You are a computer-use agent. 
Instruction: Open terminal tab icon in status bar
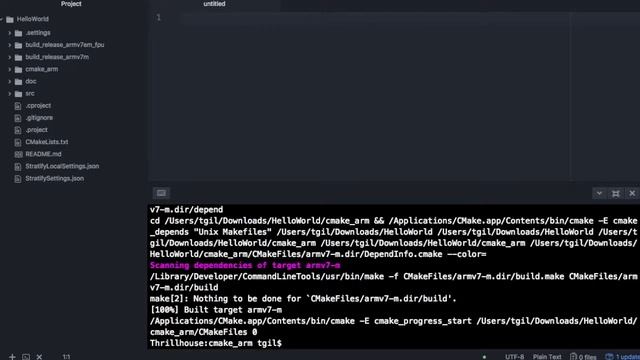pos(26,357)
